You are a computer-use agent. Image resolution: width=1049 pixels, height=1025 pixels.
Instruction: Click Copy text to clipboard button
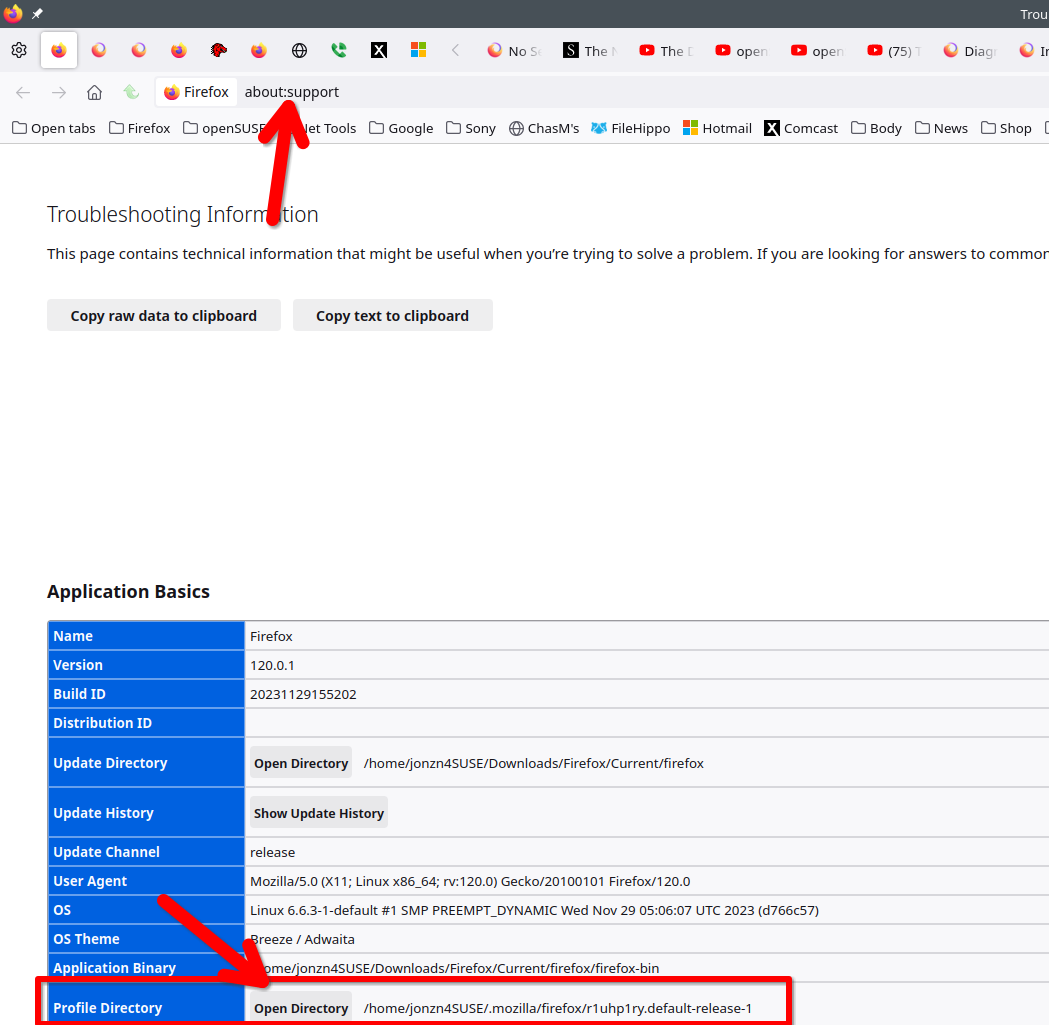[x=392, y=315]
